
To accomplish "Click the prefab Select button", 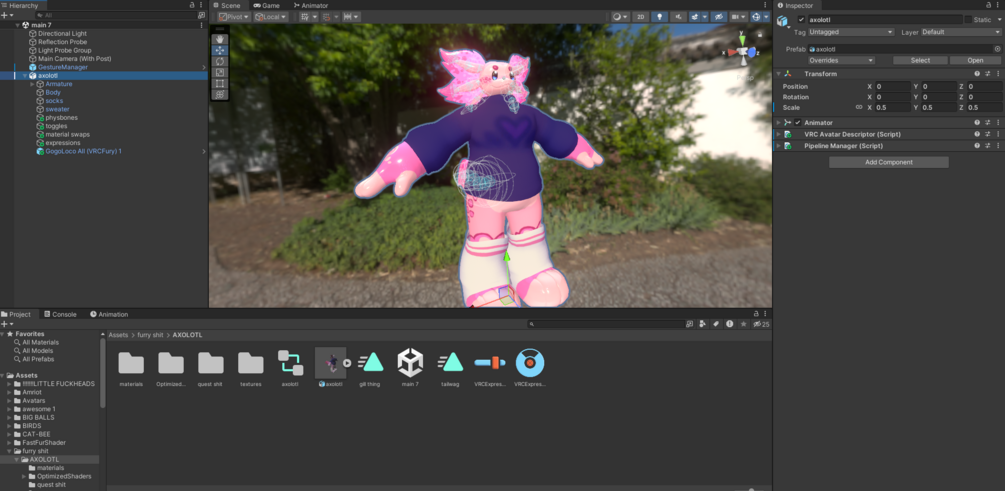I will coord(920,60).
